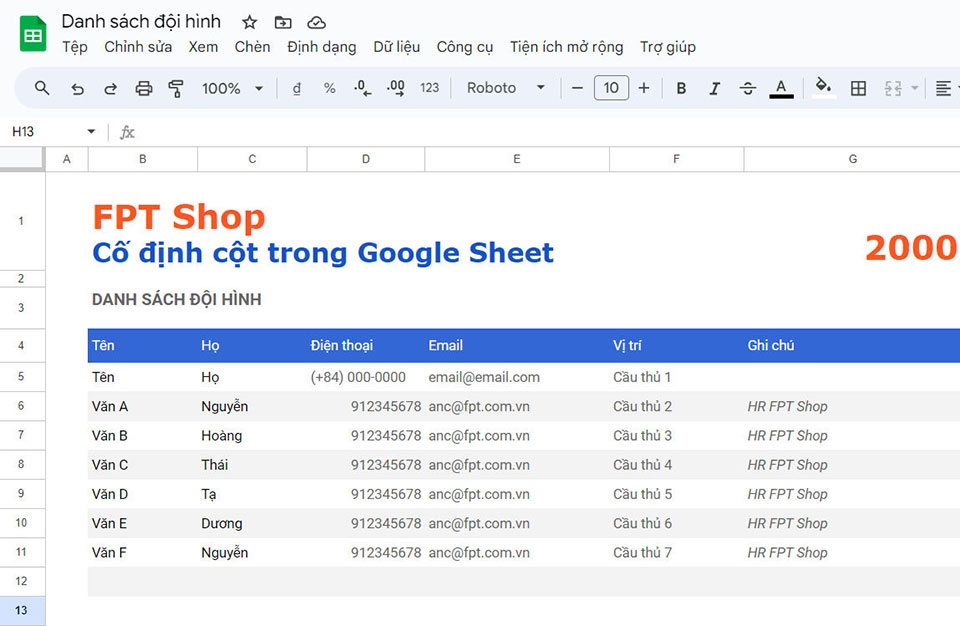Decrease decimal places icon
This screenshot has width=960, height=626.
pyautogui.click(x=362, y=88)
